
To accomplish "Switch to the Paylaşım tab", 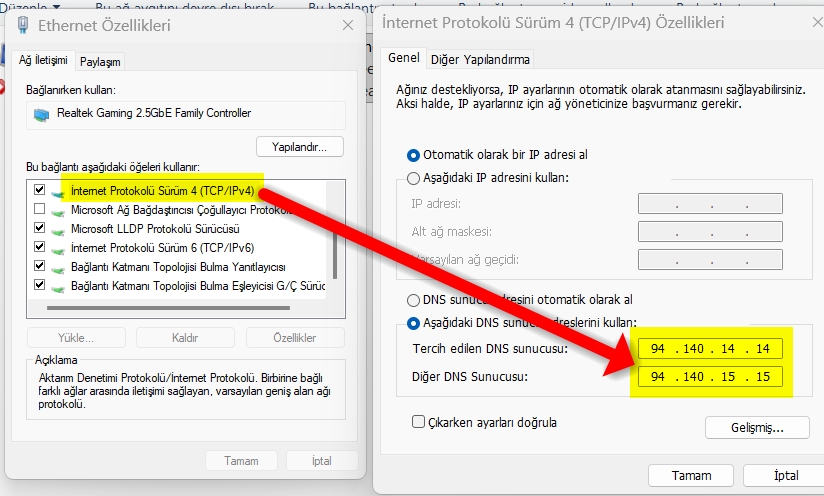I will tap(100, 62).
